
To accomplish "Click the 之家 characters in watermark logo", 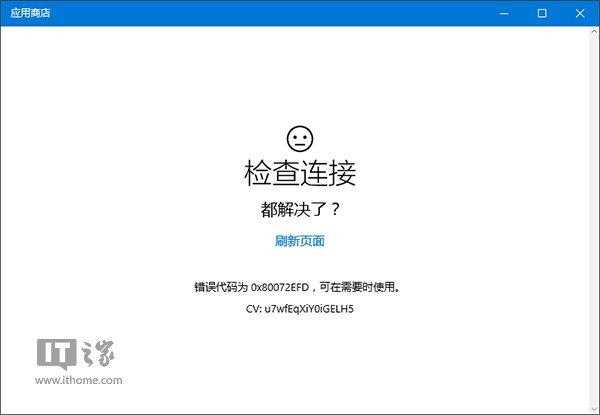I will [x=98, y=354].
